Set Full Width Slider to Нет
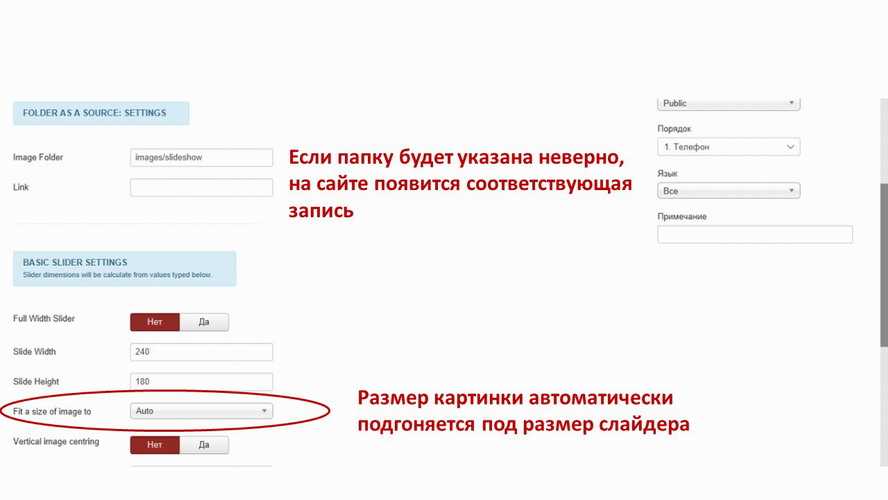The image size is (888, 500). (x=155, y=322)
